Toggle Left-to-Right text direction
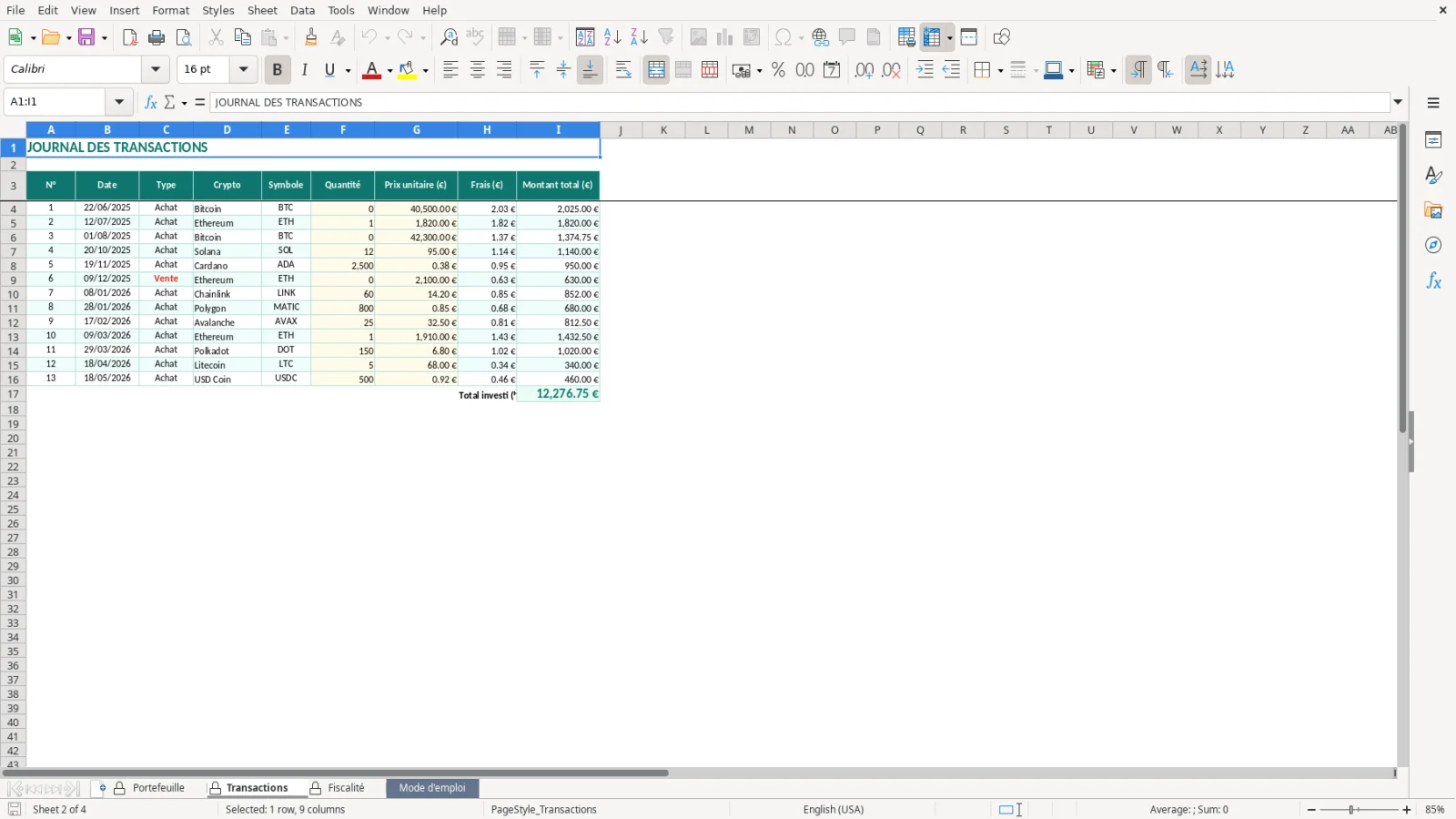Viewport: 1456px width, 819px height. (x=1138, y=70)
